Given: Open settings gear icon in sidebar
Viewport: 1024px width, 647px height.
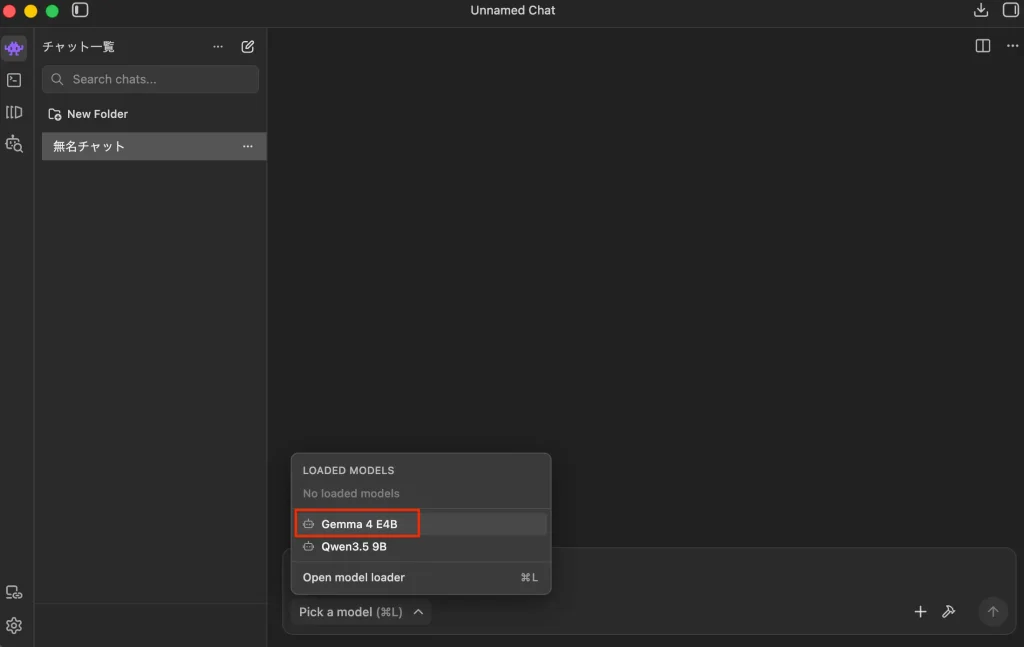Looking at the screenshot, I should (x=14, y=625).
